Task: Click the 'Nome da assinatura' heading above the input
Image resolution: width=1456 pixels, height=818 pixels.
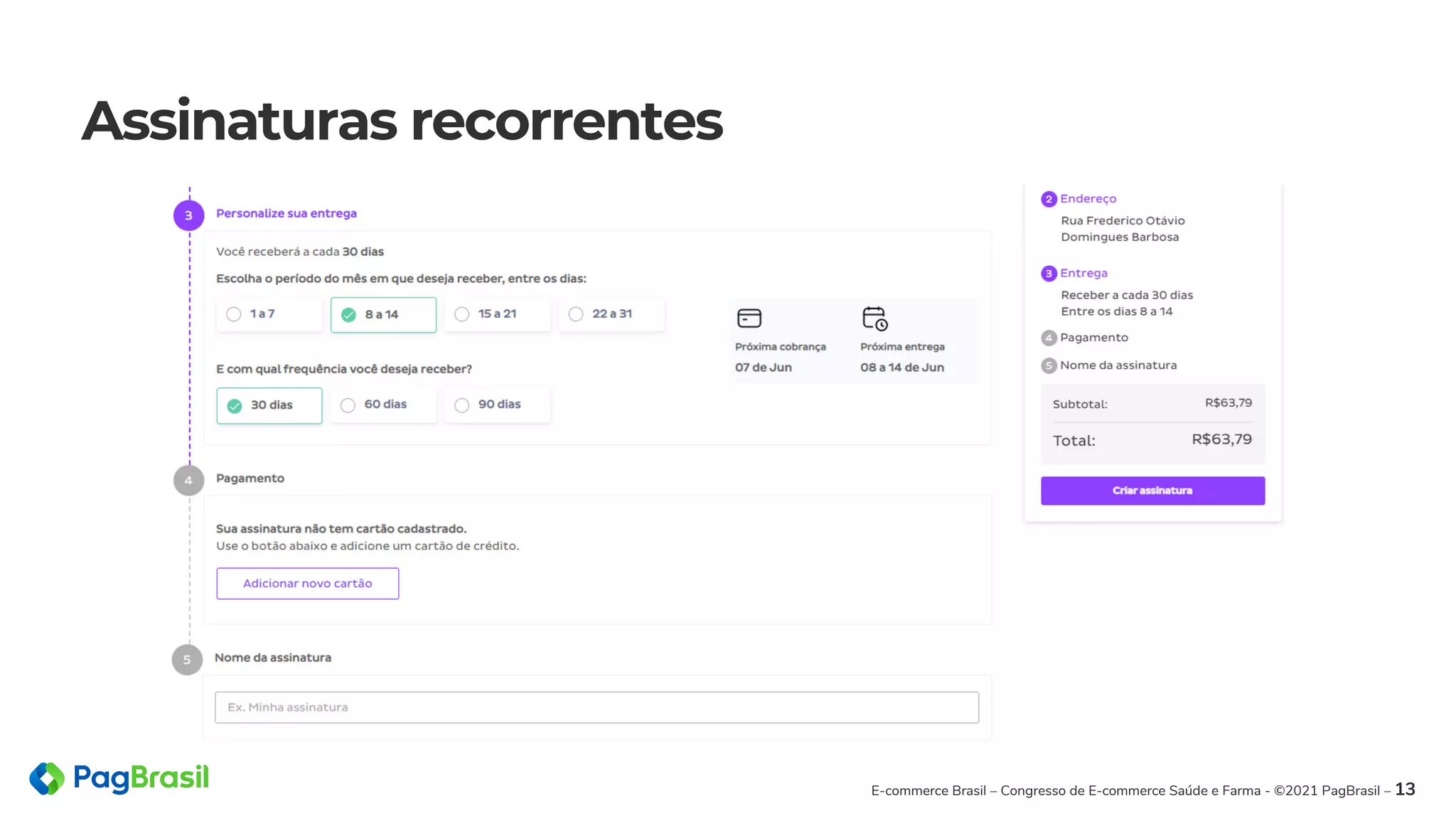Action: tap(273, 657)
